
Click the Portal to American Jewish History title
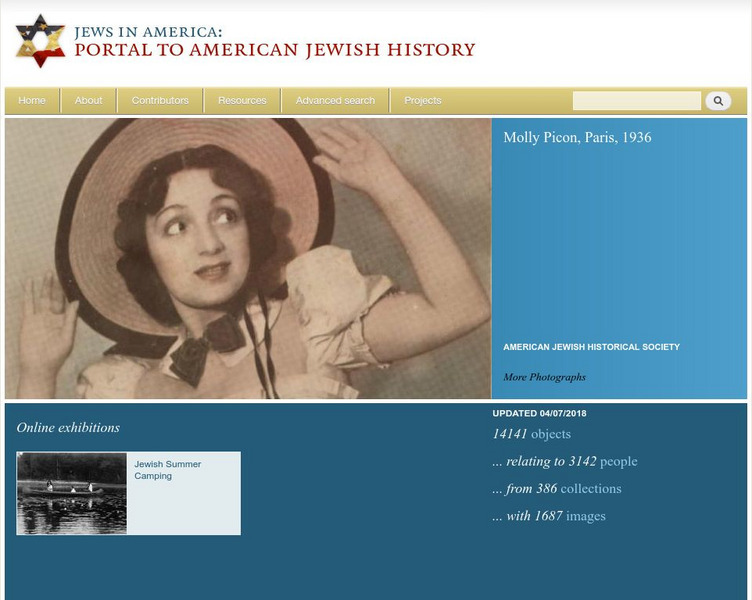(x=275, y=49)
